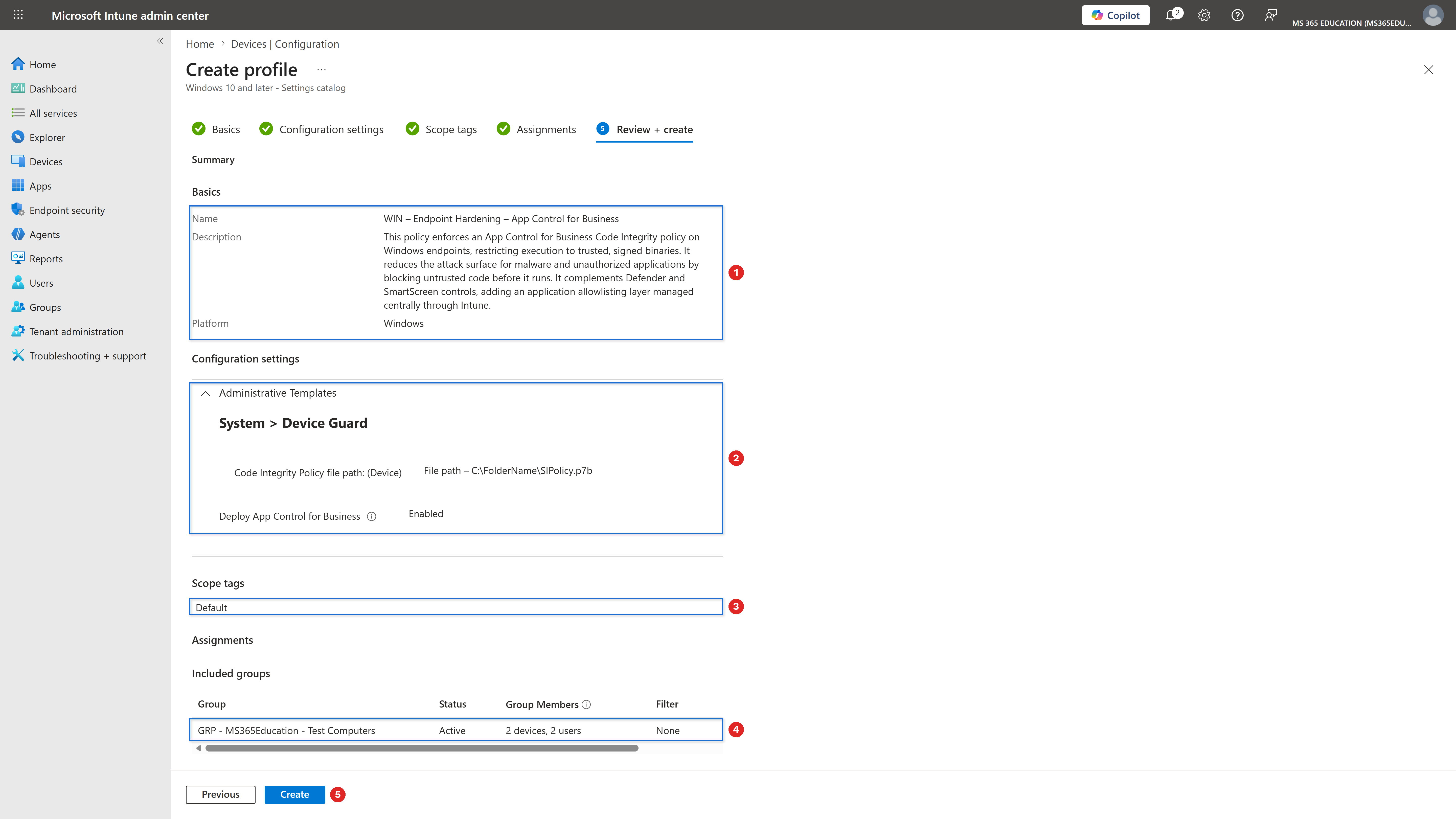Screen dimensions: 1456x819
Task: Switch to the Basics step tab
Action: click(x=216, y=129)
